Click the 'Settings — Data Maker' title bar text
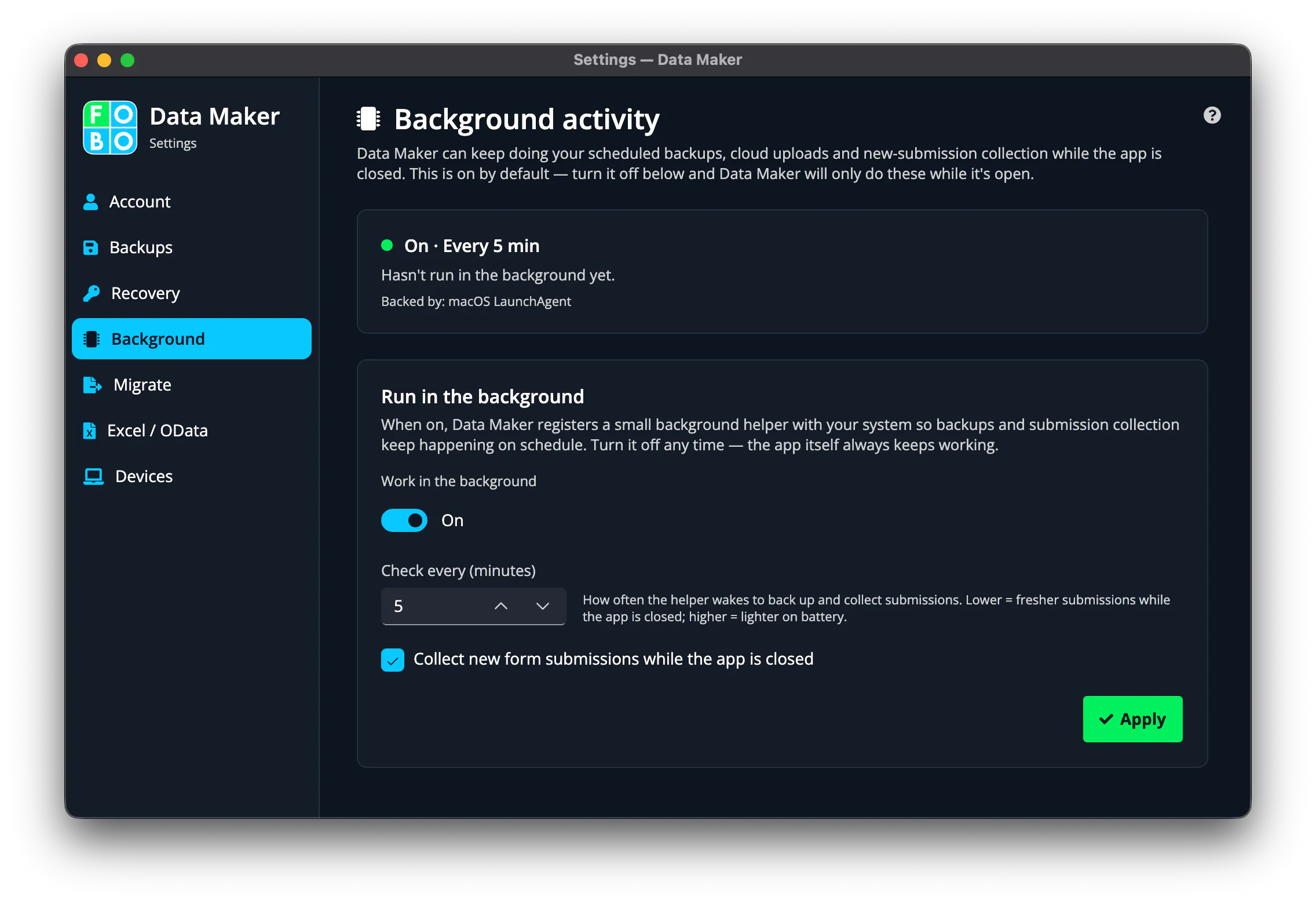Screen dimensions: 1316x904 (x=657, y=60)
